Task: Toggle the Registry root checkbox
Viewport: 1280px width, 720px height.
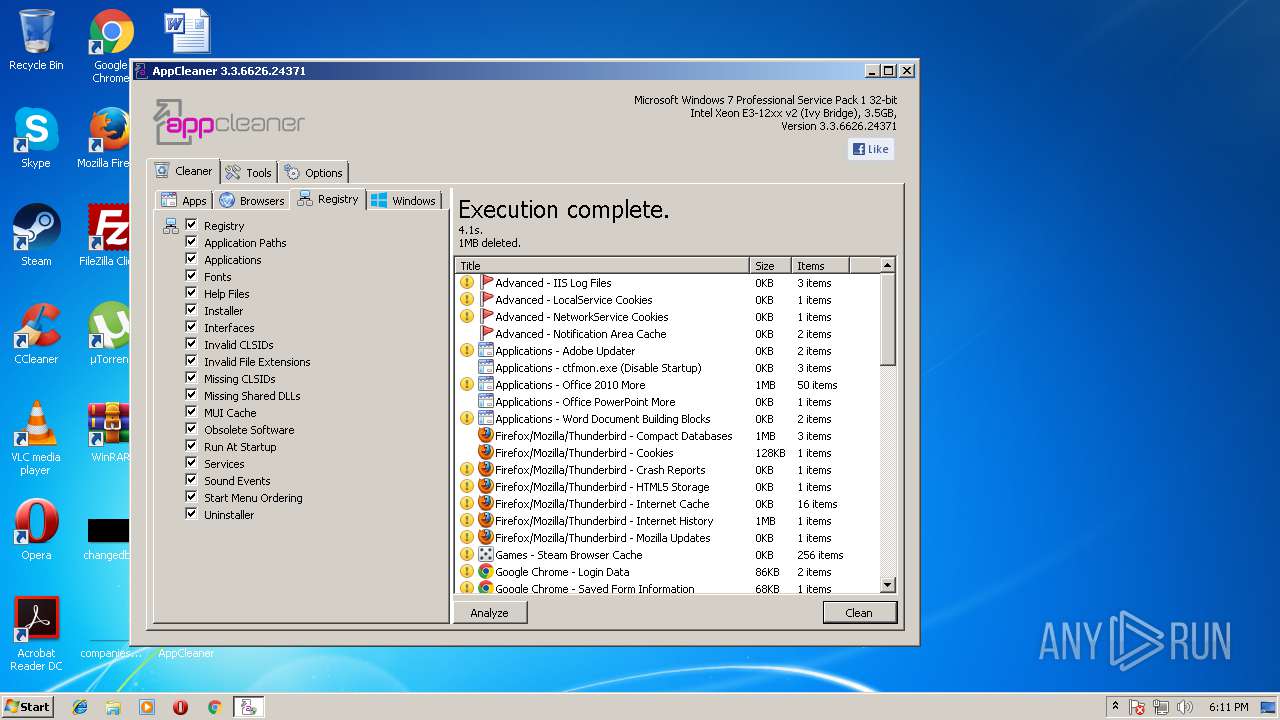Action: (191, 225)
